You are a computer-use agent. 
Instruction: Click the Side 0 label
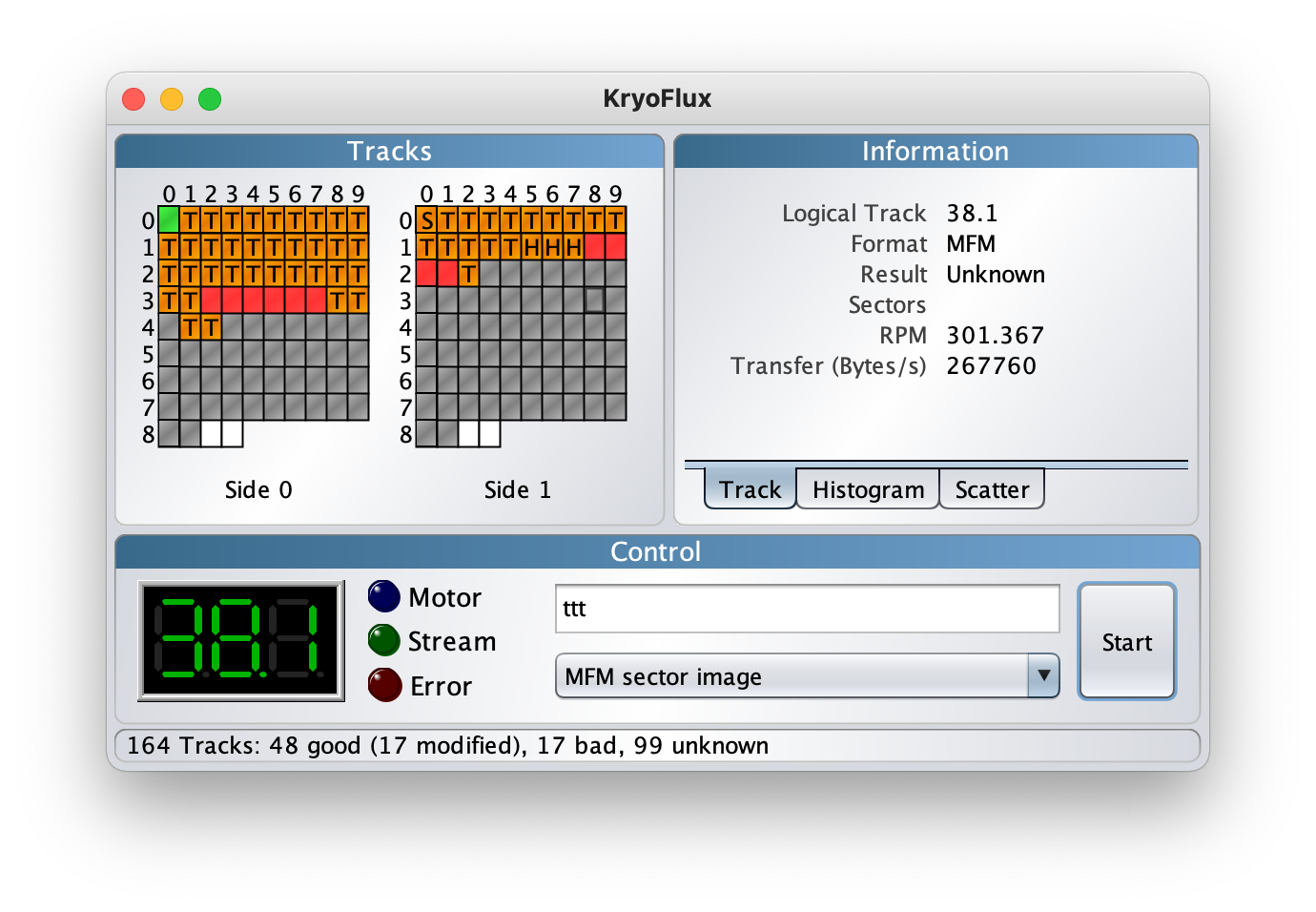258,489
